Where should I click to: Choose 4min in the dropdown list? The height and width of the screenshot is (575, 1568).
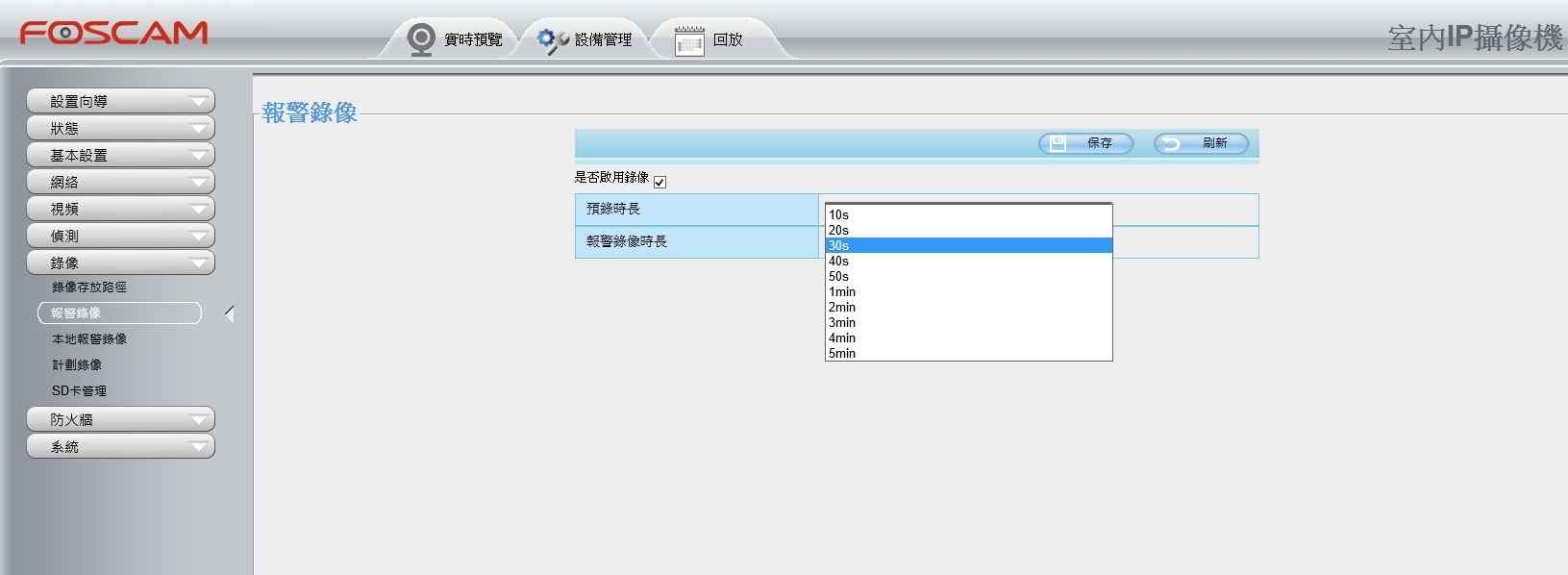[x=969, y=337]
